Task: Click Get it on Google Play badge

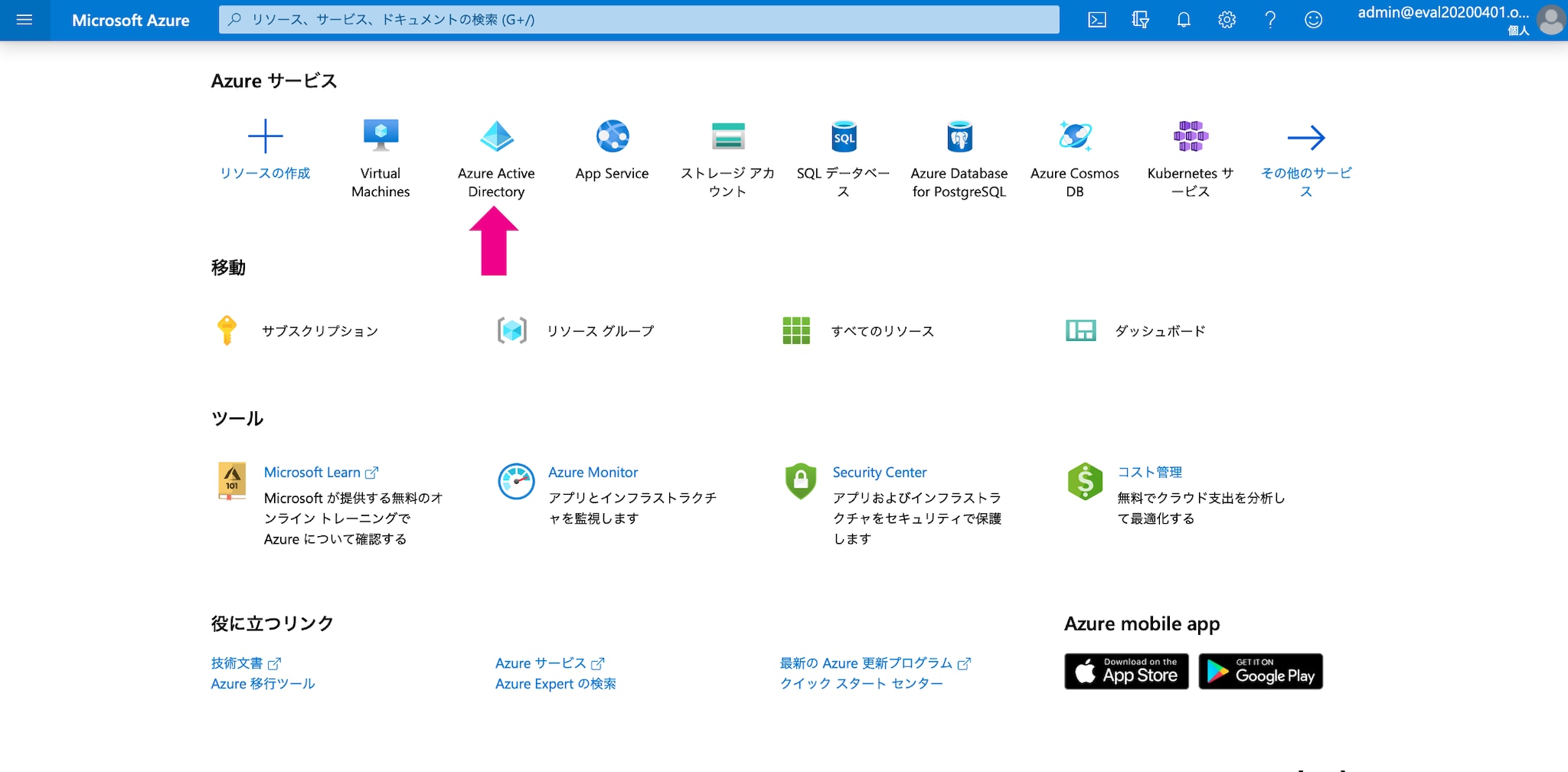Action: pos(1260,672)
